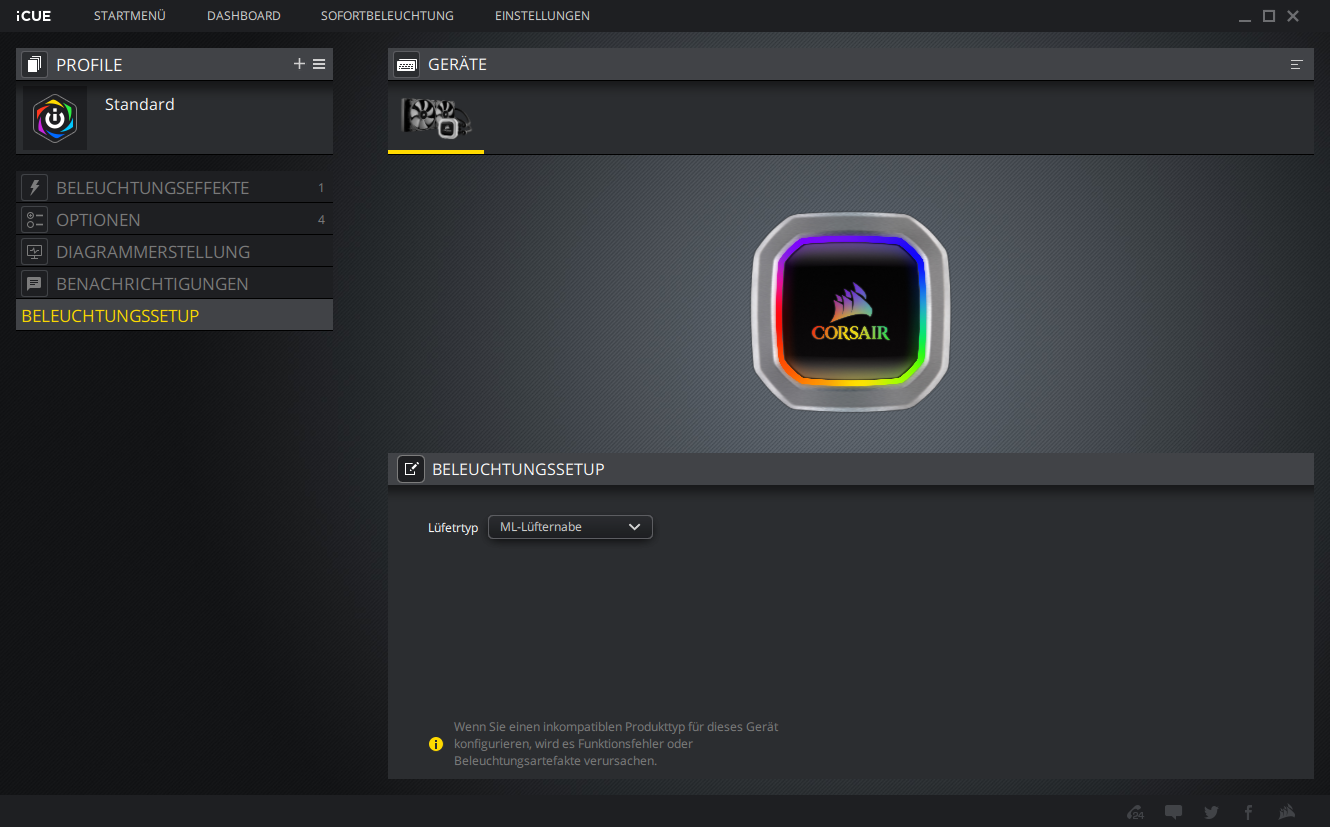Click the Standard profile icon
This screenshot has height=827, width=1330.
(x=55, y=118)
